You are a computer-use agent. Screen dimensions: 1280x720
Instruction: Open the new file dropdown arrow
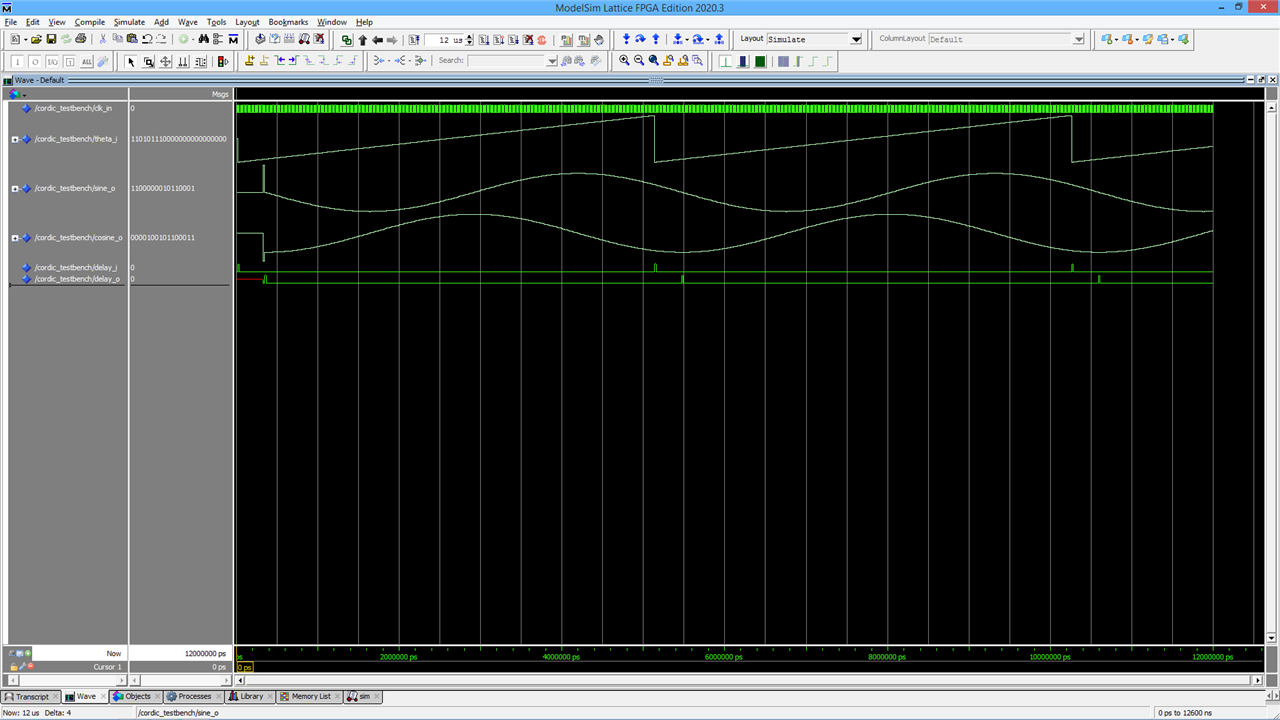[x=26, y=39]
